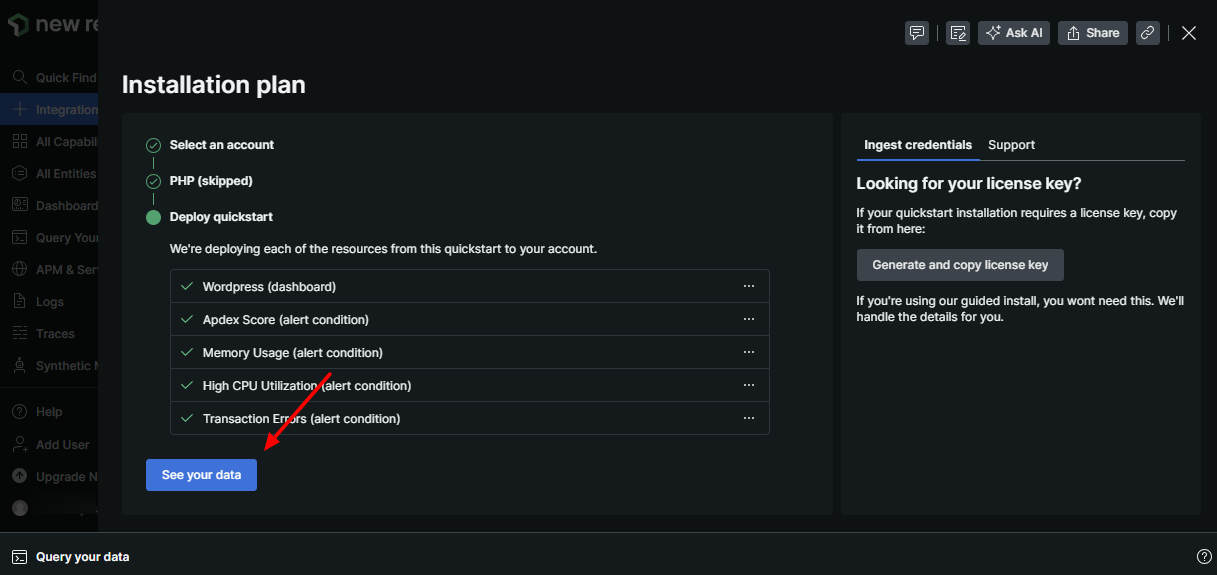Screen dimensions: 1217x575
Task: Open Logs in the sidebar
Action: click(x=49, y=302)
